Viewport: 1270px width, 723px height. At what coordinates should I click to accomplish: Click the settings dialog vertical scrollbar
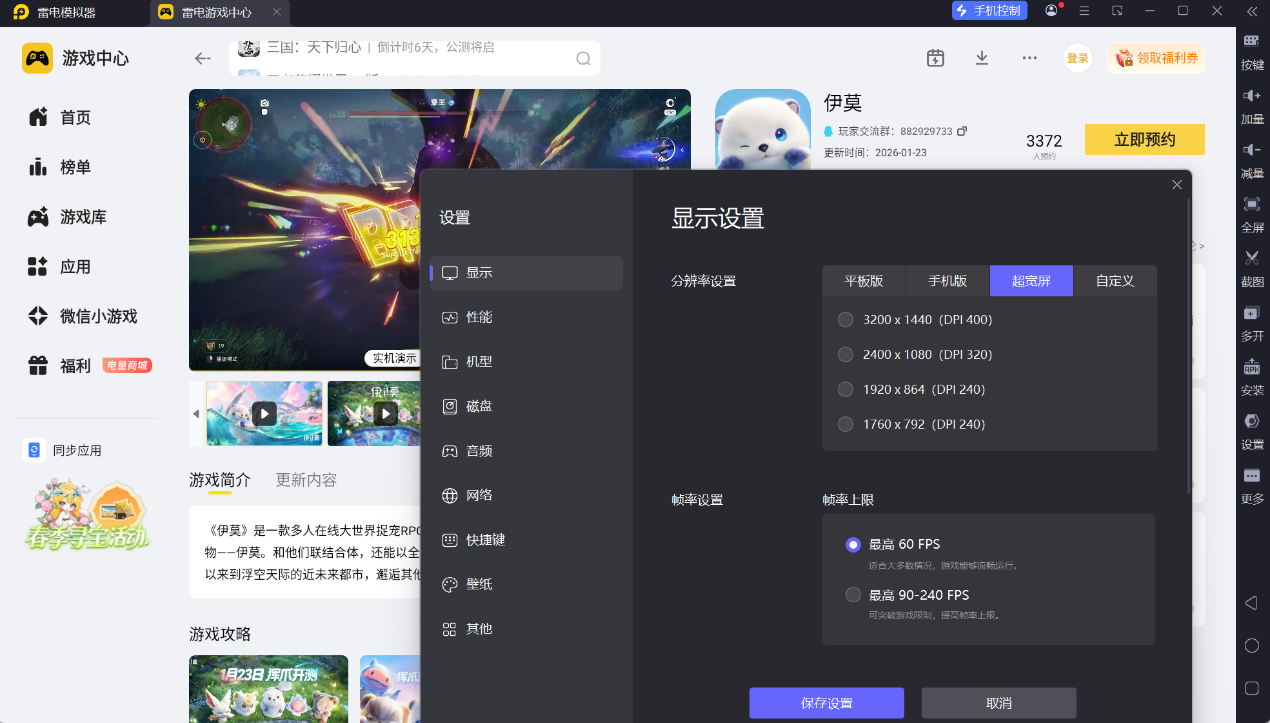pyautogui.click(x=1188, y=345)
